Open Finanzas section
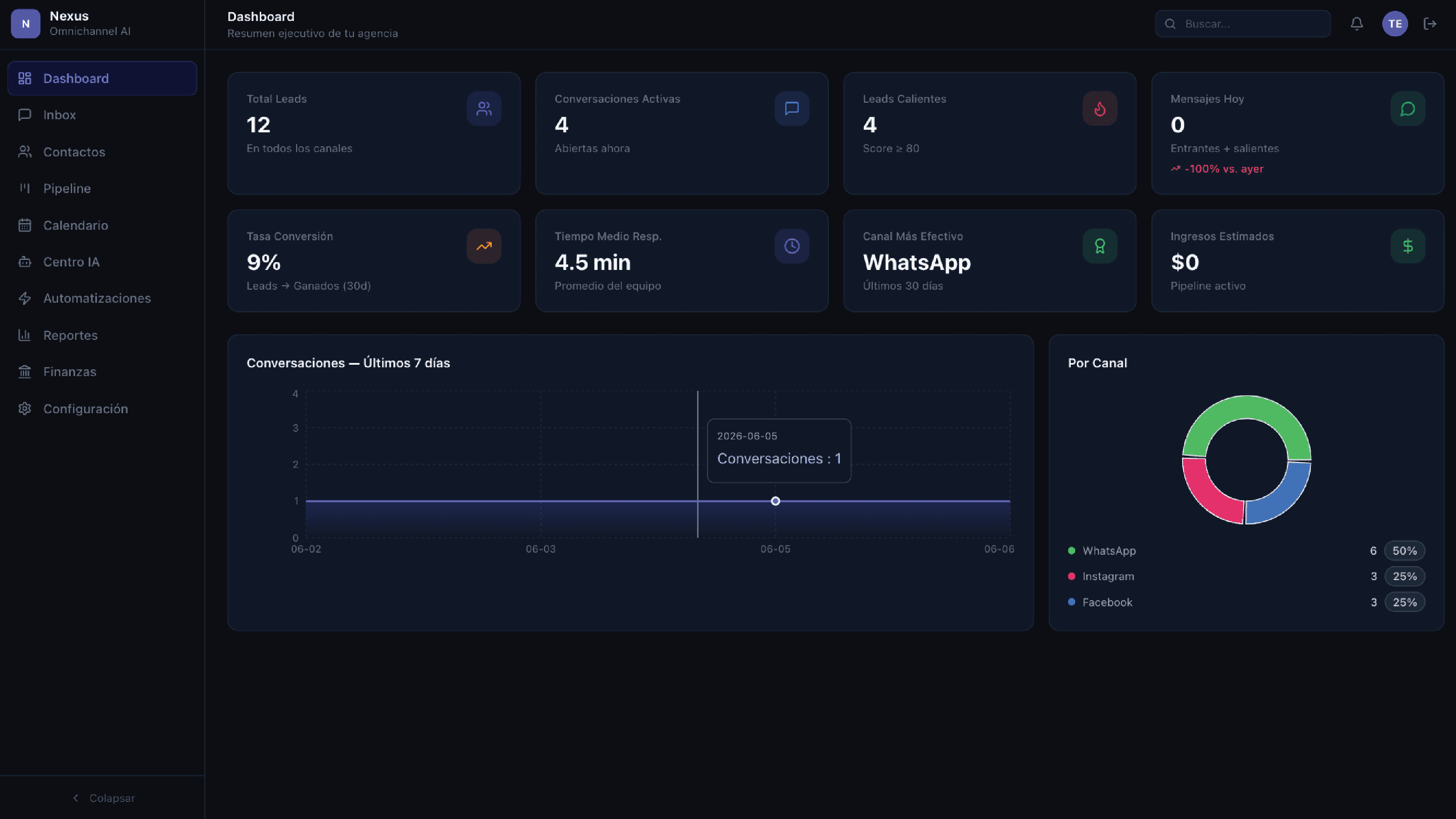The image size is (1456, 819). [x=102, y=371]
